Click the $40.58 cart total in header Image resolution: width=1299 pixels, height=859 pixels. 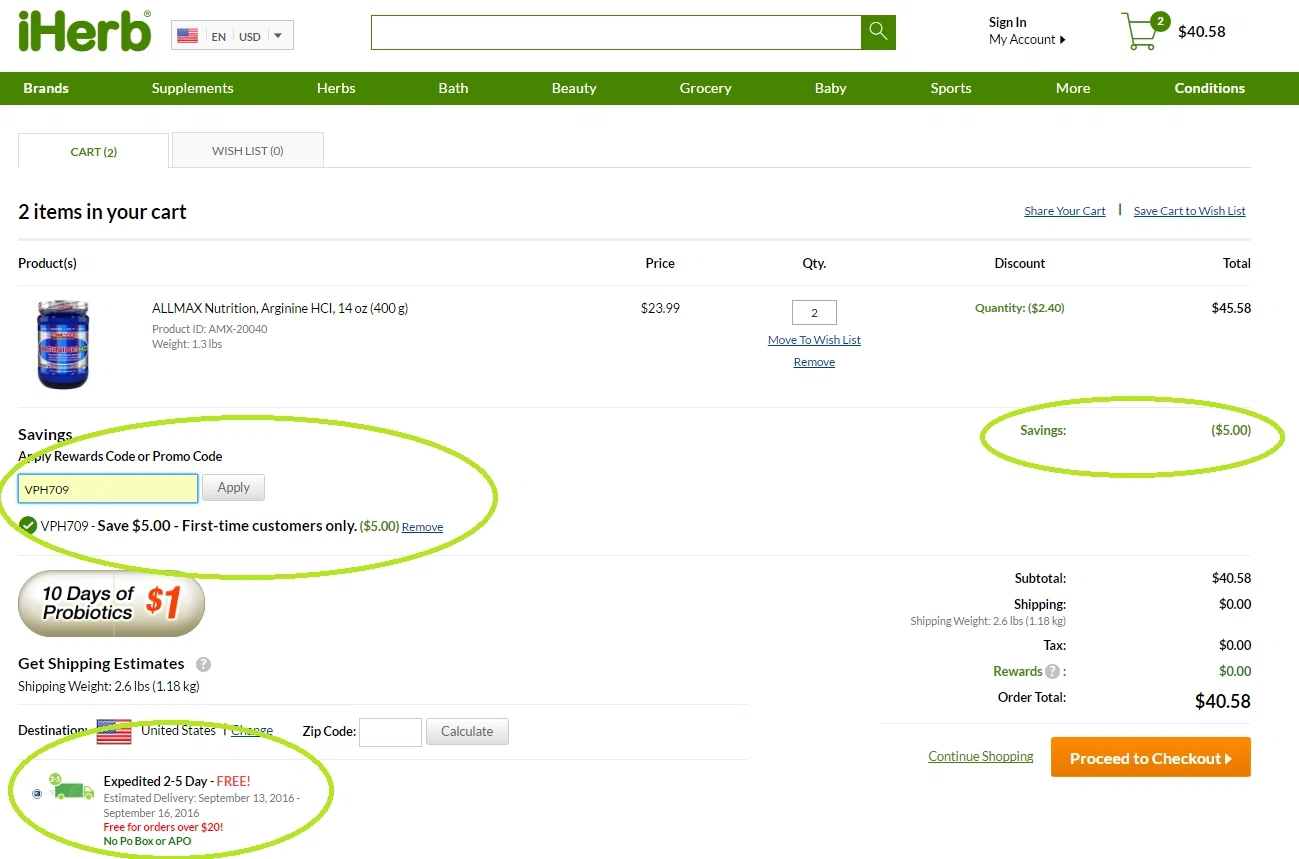click(x=1201, y=32)
